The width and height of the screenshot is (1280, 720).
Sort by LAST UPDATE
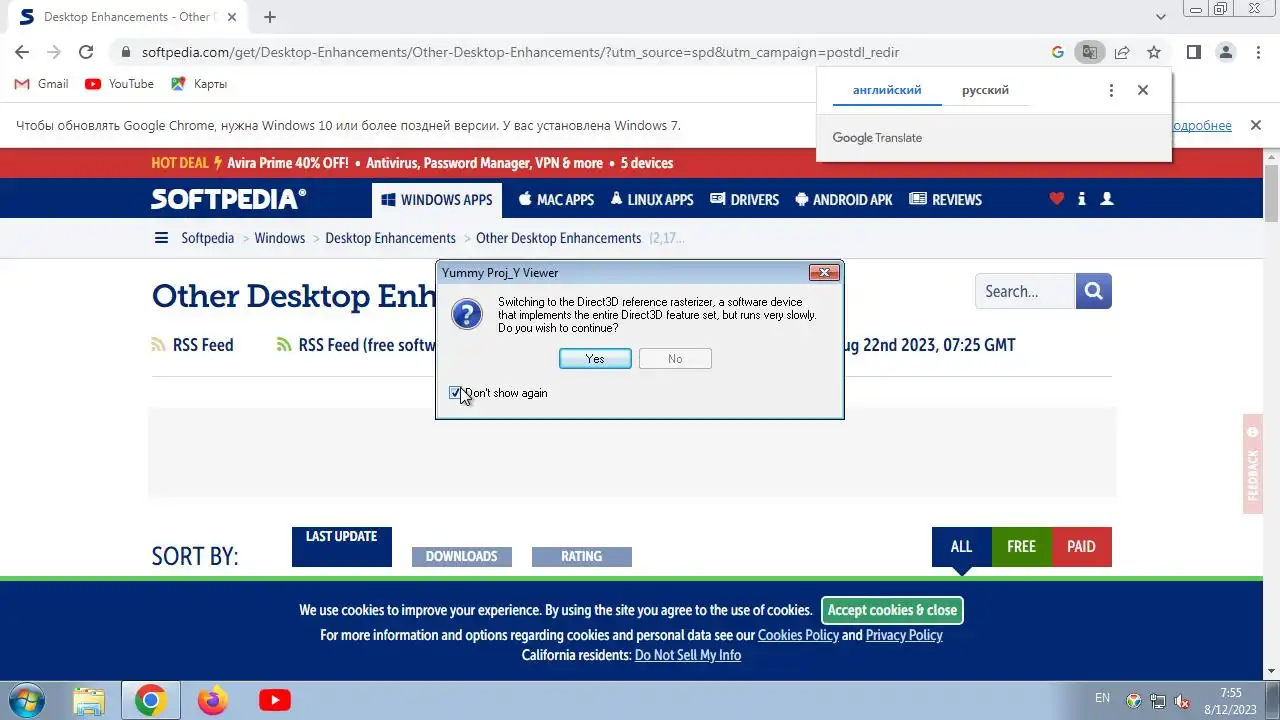coord(342,546)
